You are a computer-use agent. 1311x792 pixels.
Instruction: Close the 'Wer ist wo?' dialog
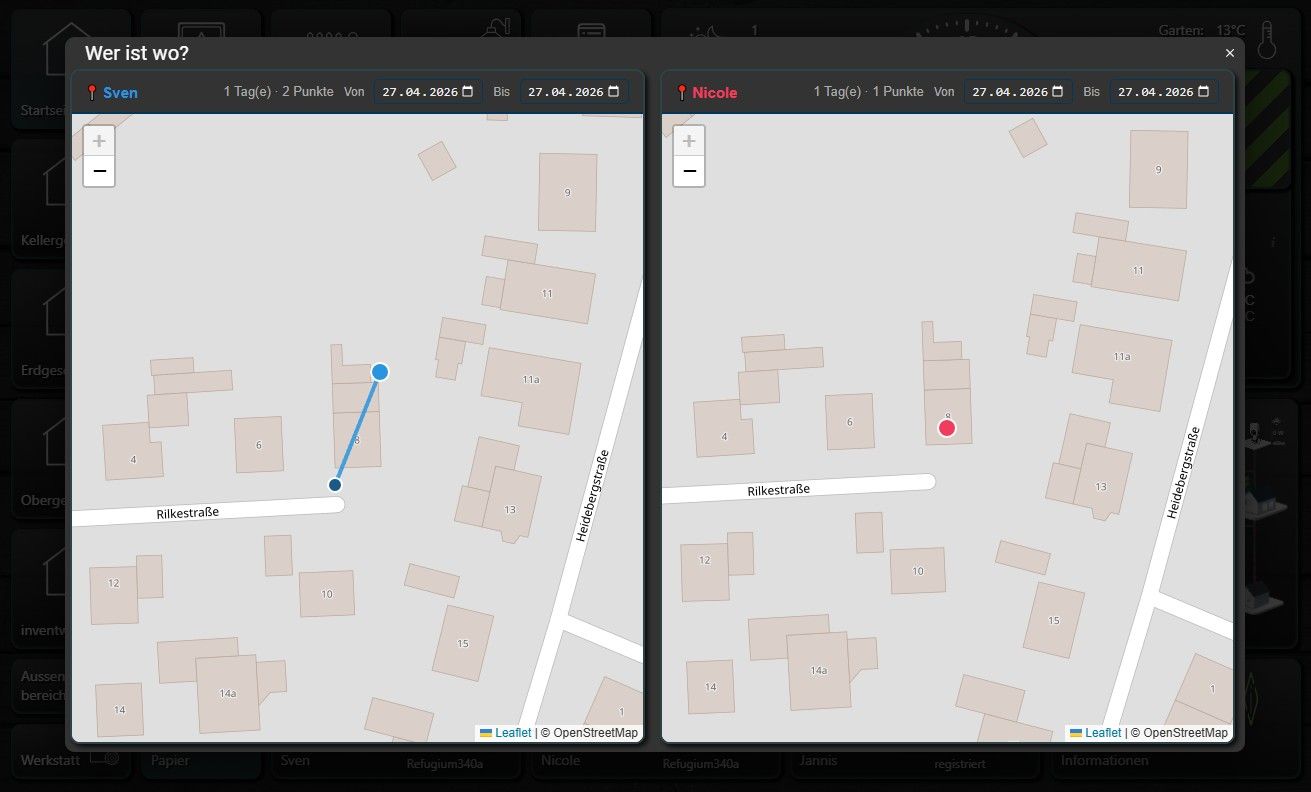(x=1230, y=53)
